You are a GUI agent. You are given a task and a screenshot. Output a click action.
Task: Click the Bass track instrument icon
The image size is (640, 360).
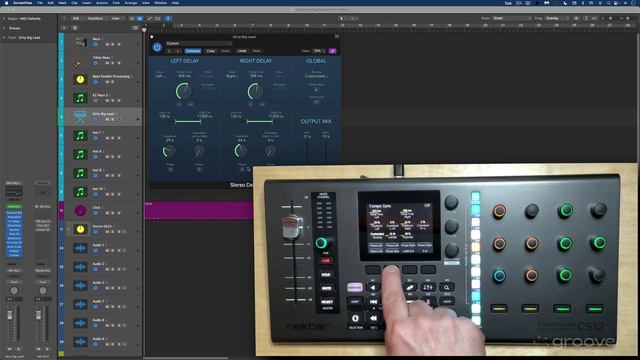[80, 42]
